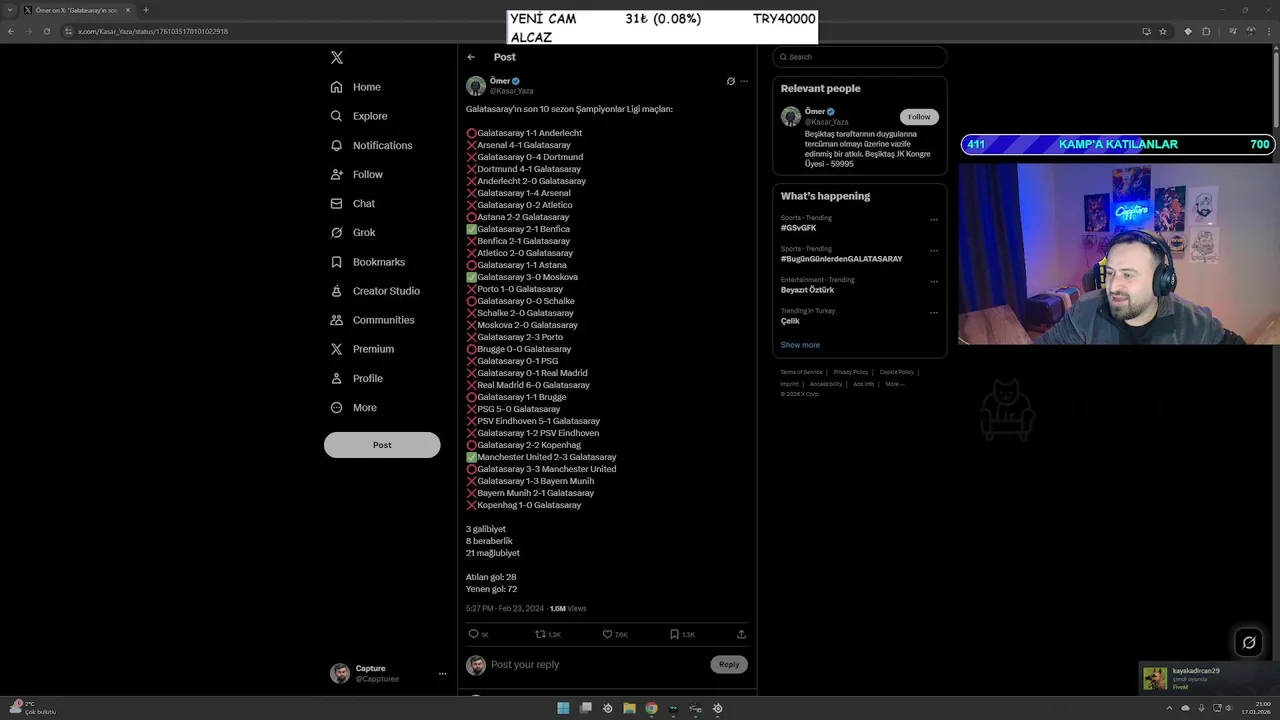Click the reply comment icon showing 1K
The height and width of the screenshot is (720, 1280).
coord(474,634)
